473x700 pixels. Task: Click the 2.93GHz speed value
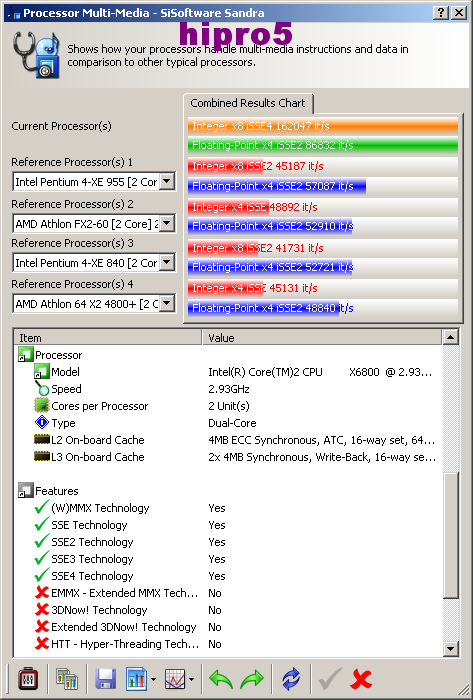(x=228, y=389)
